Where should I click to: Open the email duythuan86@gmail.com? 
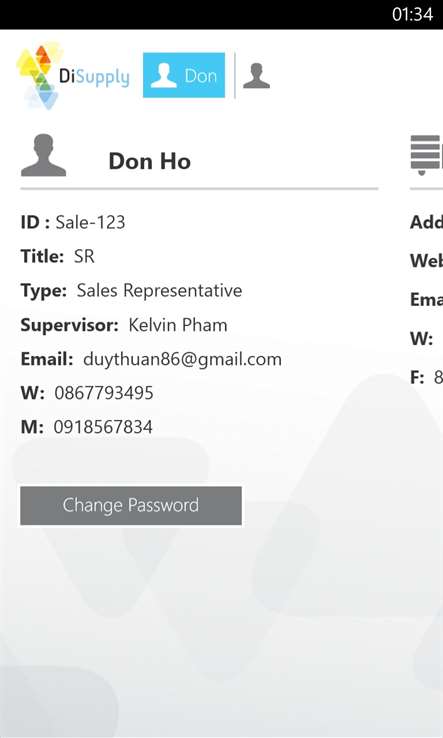[x=182, y=359]
